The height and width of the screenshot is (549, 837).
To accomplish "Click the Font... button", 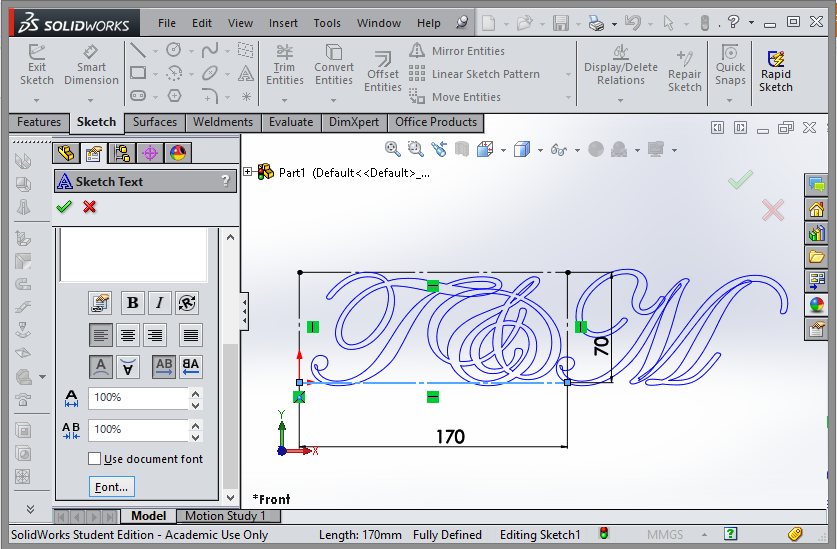I will click(112, 487).
